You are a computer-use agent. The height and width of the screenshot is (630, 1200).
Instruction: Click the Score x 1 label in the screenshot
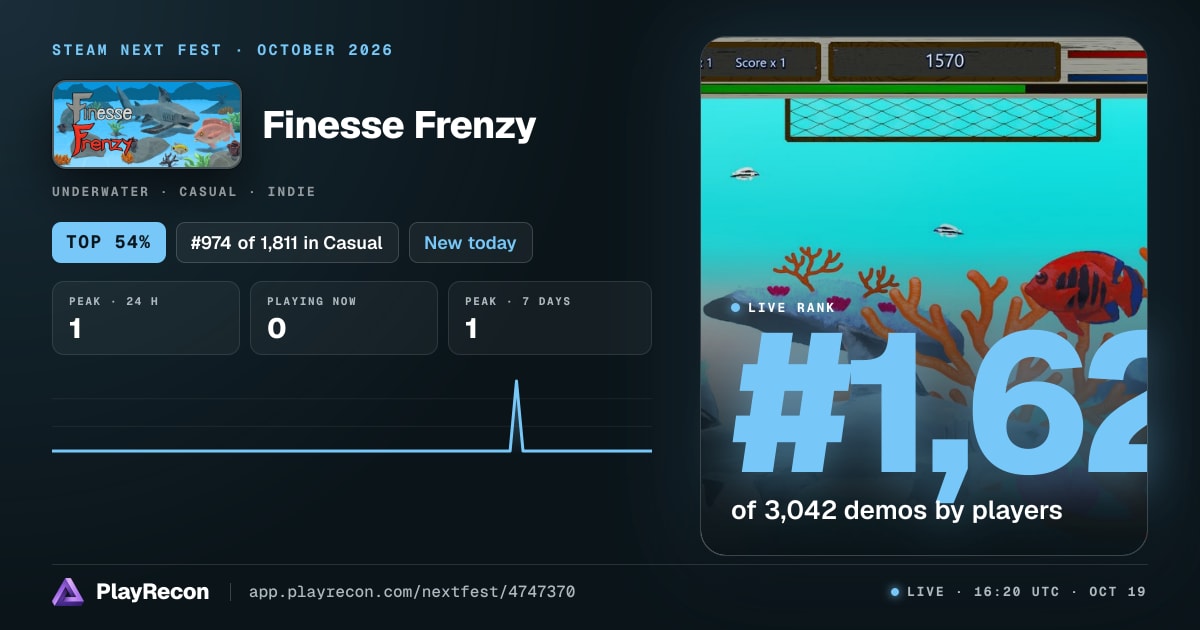tap(760, 62)
